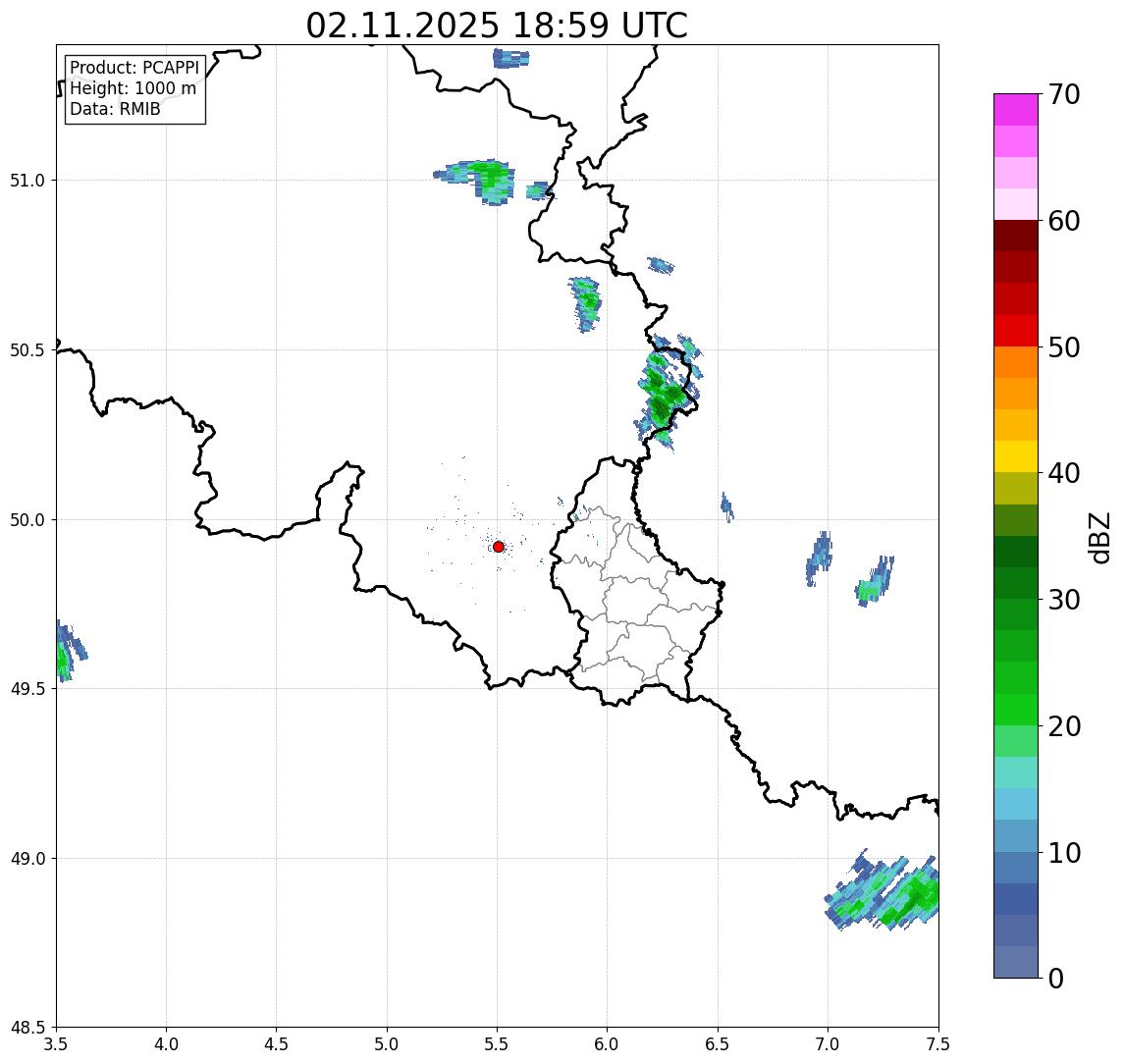Click the "Product: PCAPPI" legend line
The image size is (1124, 1064).
[x=134, y=68]
